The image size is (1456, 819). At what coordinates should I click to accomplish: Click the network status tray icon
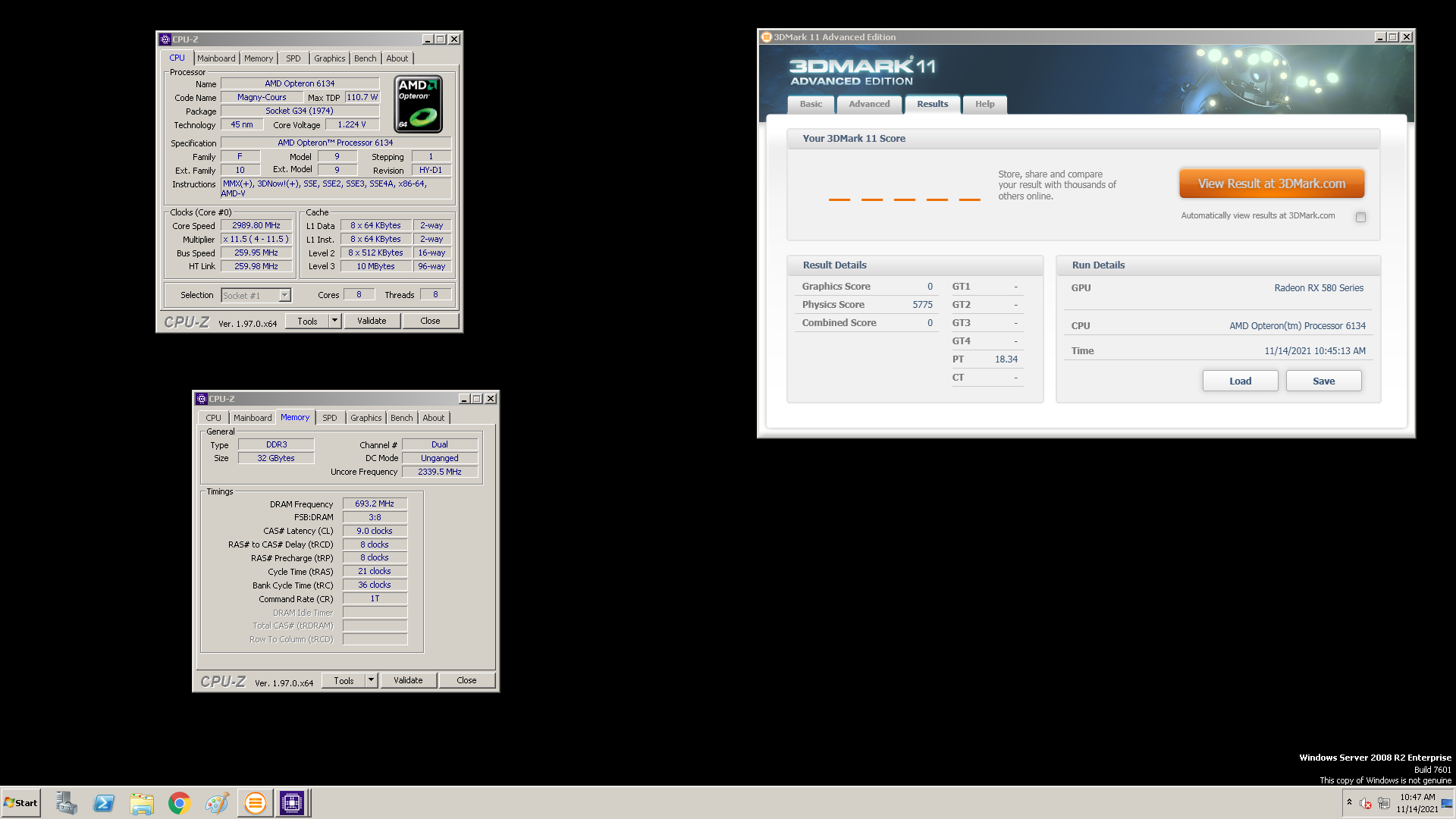click(1384, 803)
